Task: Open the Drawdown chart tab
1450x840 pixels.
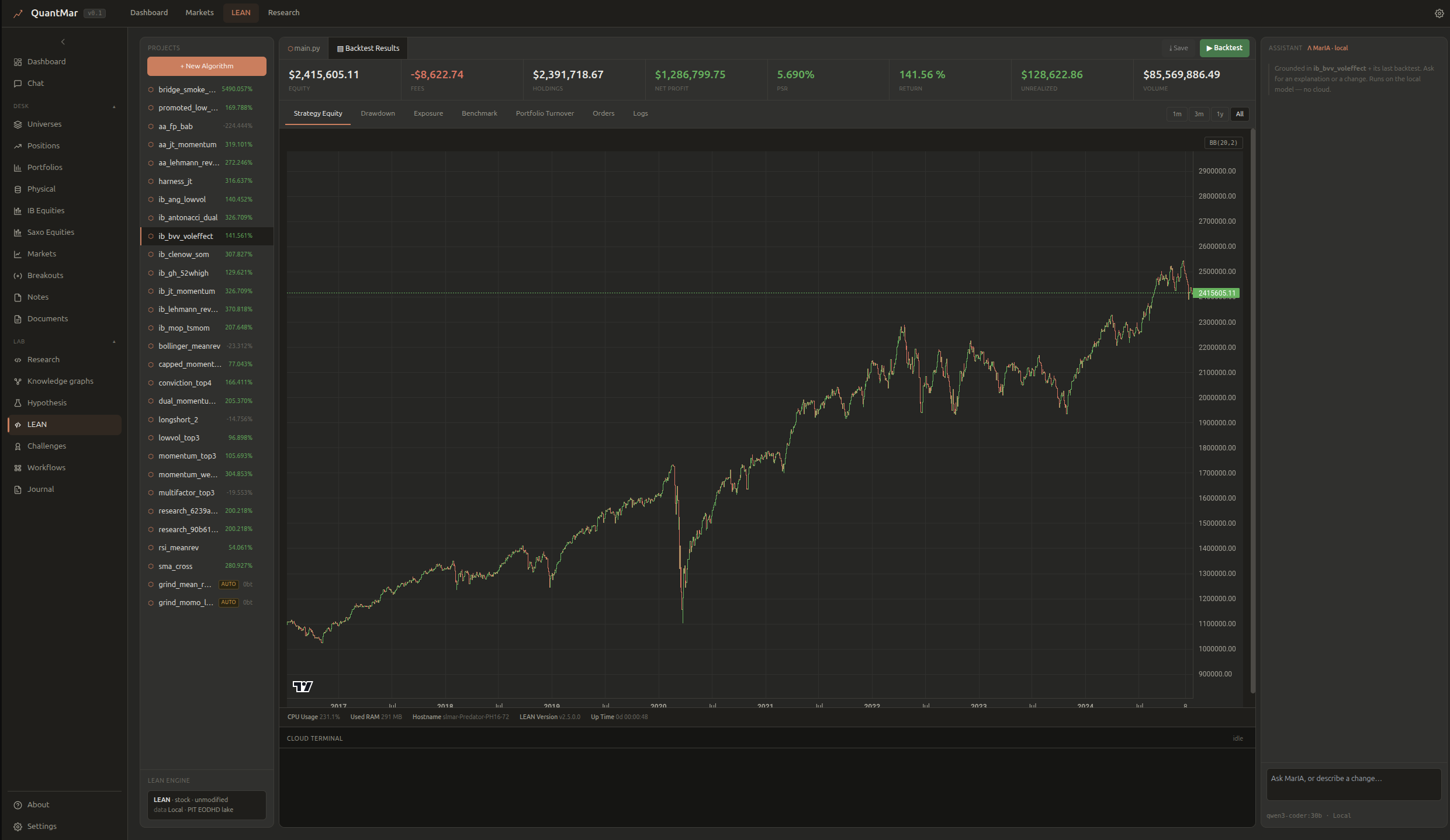Action: 378,113
